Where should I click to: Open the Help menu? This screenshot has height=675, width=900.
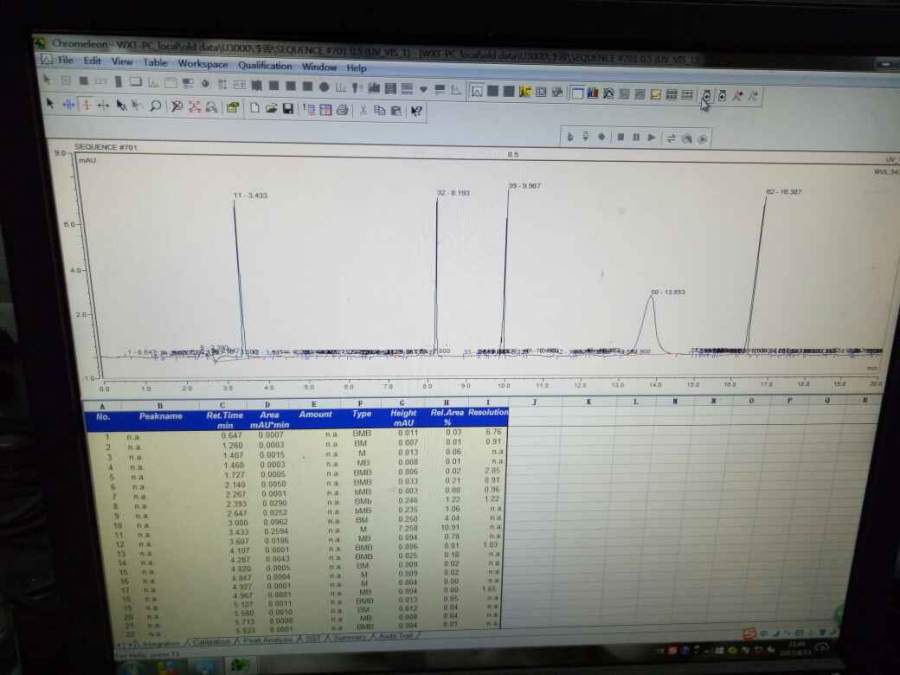pyautogui.click(x=356, y=68)
